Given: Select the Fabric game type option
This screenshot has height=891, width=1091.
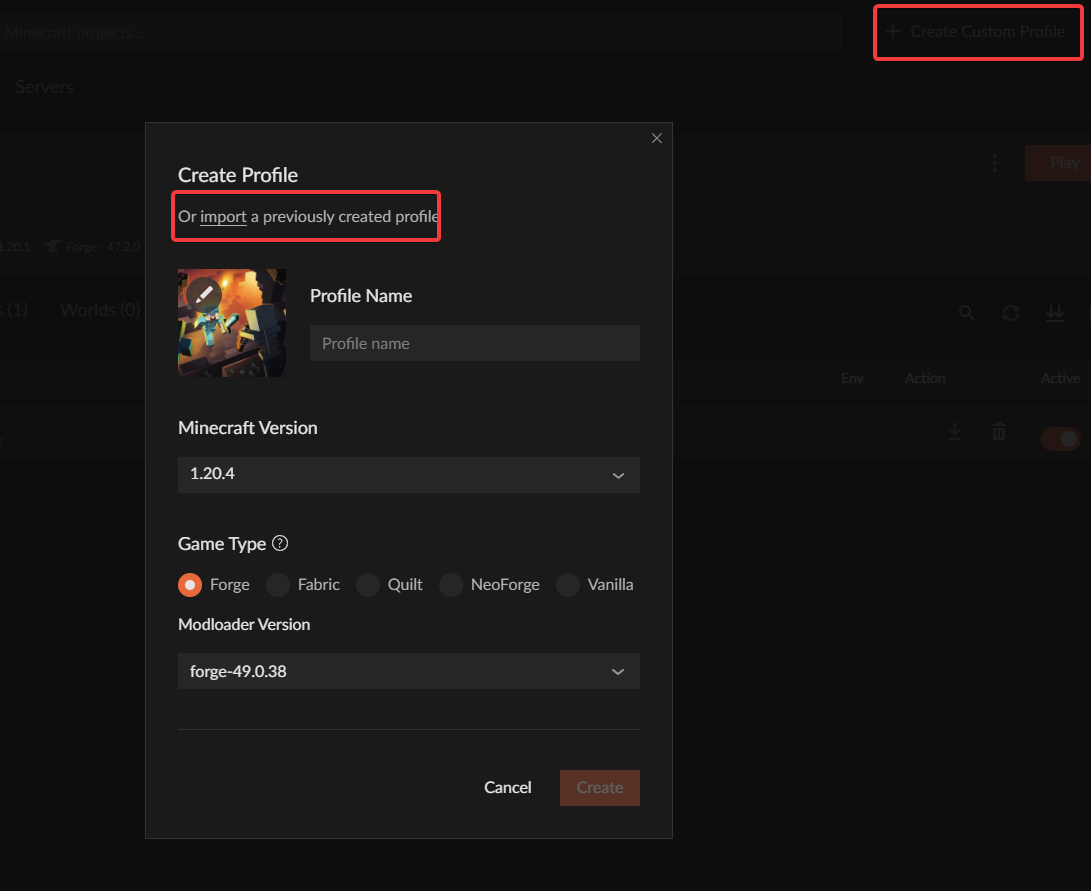Looking at the screenshot, I should click(x=278, y=585).
